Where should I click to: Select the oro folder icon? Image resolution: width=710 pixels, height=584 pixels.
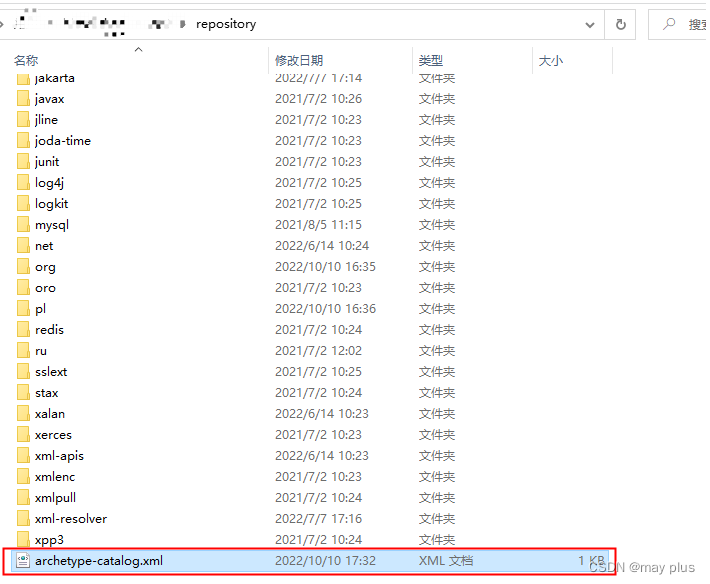[23, 287]
